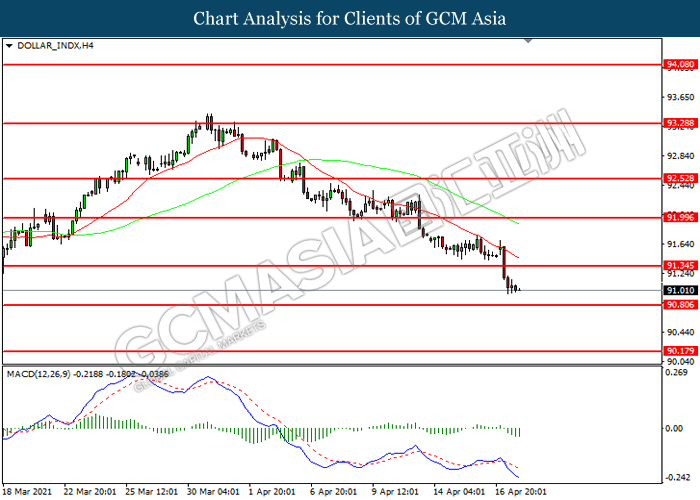Select the 92.528 red price label
The width and height of the screenshot is (700, 500).
click(x=680, y=178)
